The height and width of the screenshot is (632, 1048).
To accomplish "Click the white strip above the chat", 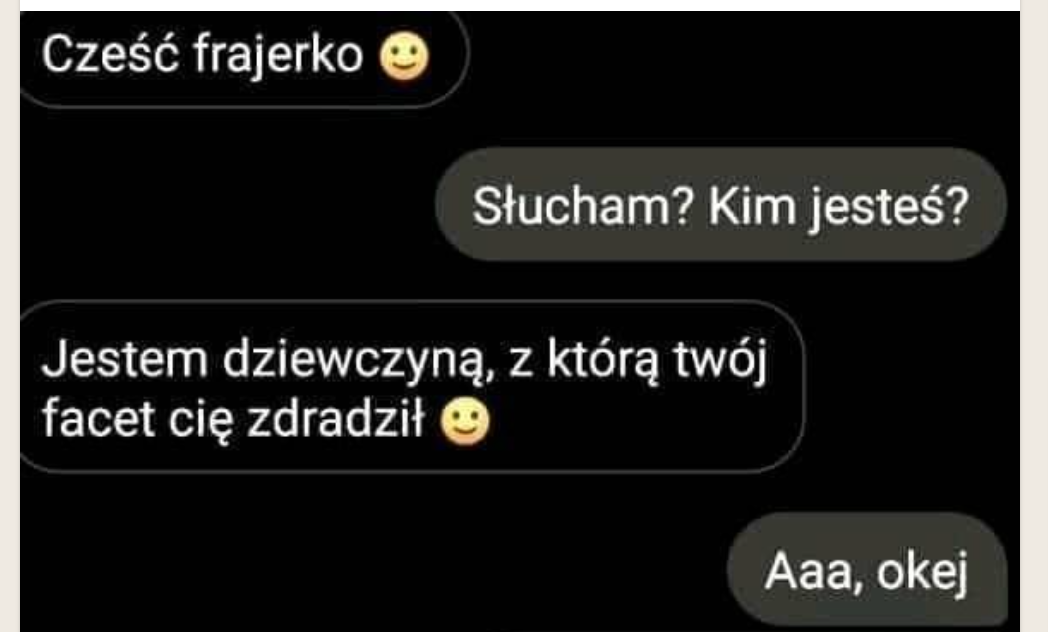I will (520, 5).
